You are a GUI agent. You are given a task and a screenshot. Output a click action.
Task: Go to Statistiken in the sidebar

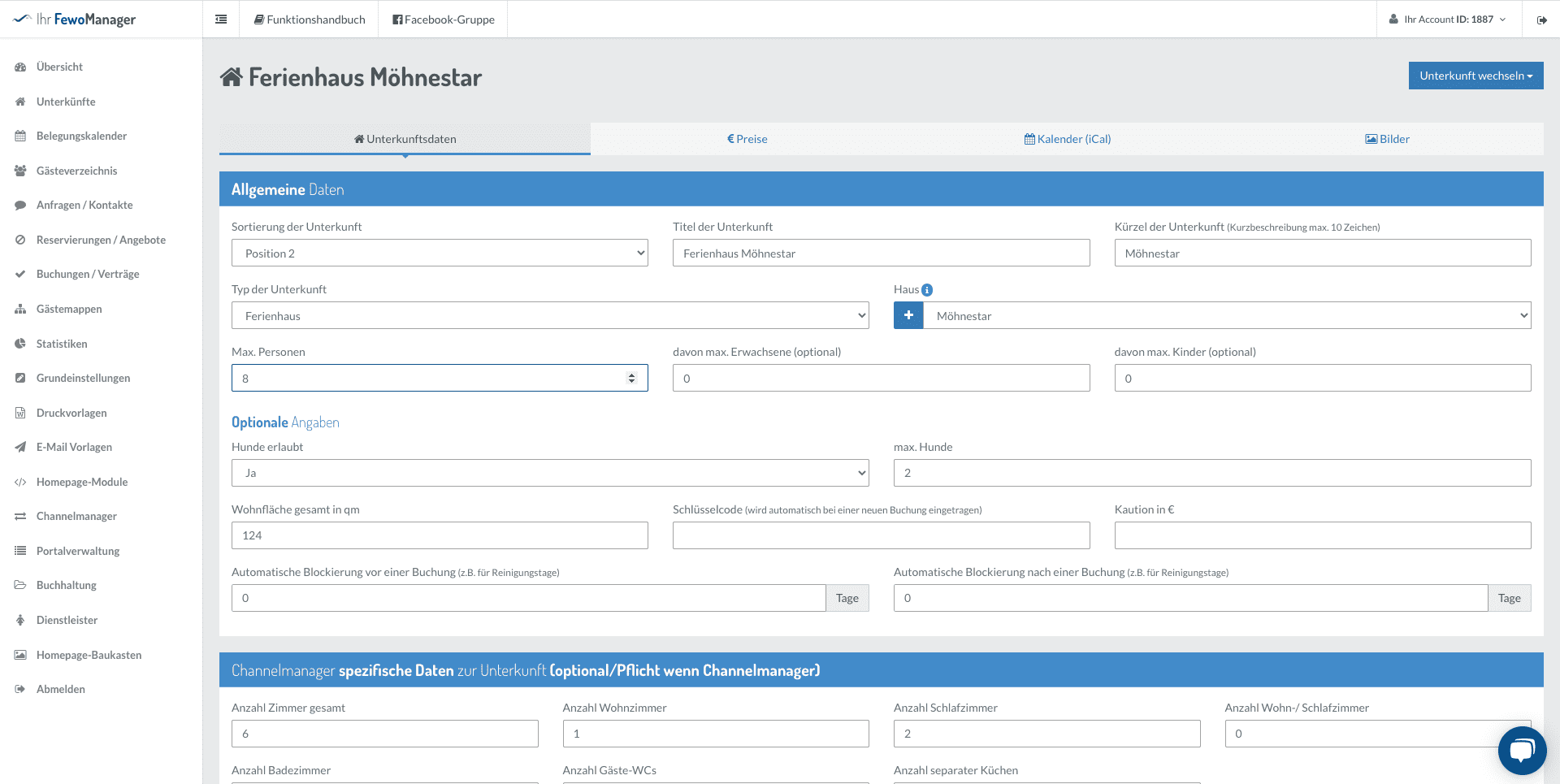[x=62, y=344]
